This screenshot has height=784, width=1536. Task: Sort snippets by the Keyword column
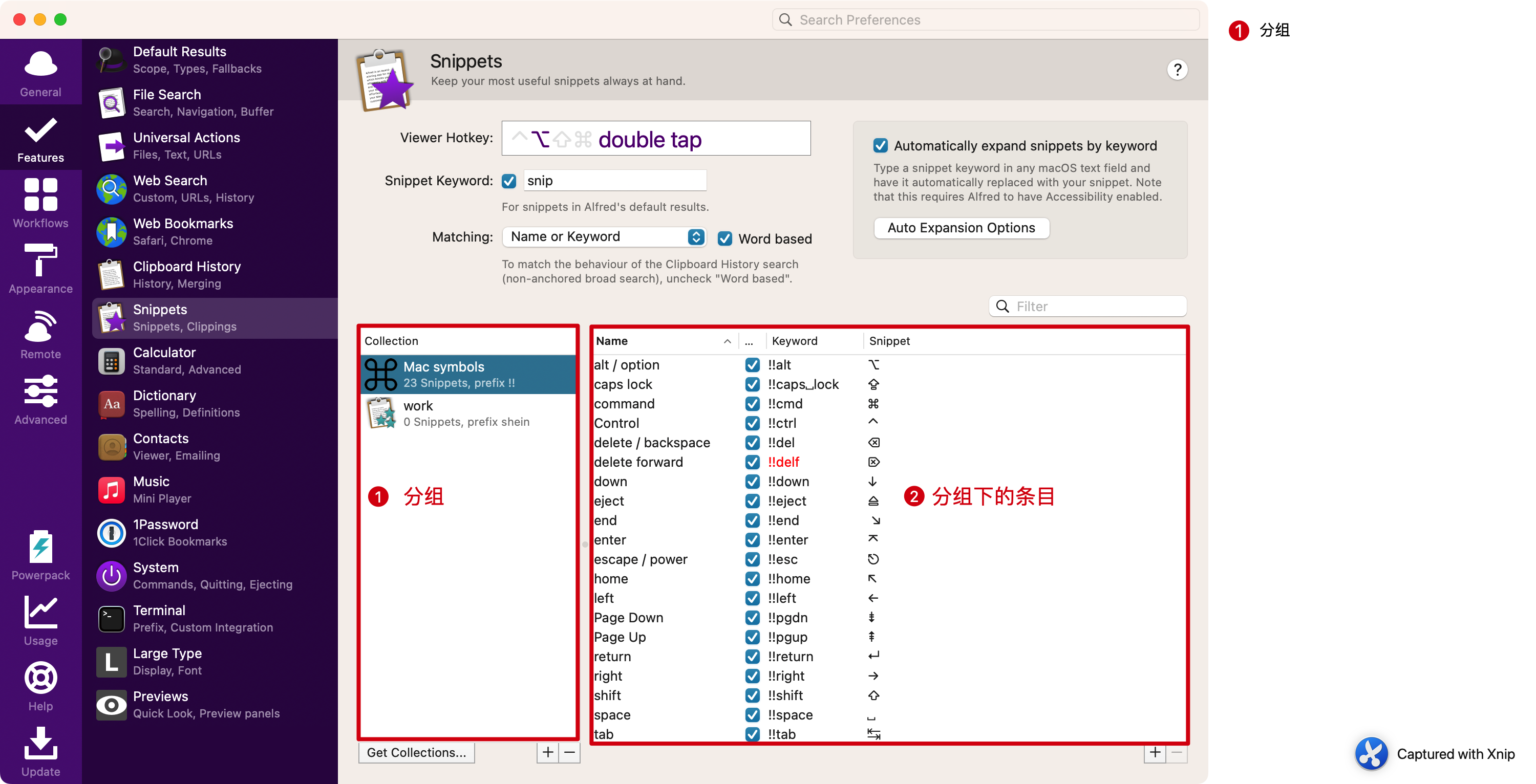point(794,341)
